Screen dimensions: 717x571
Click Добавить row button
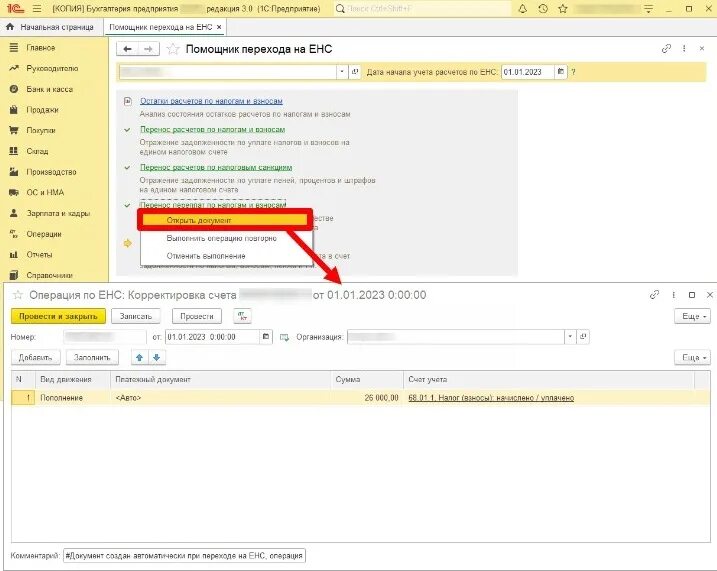[35, 358]
